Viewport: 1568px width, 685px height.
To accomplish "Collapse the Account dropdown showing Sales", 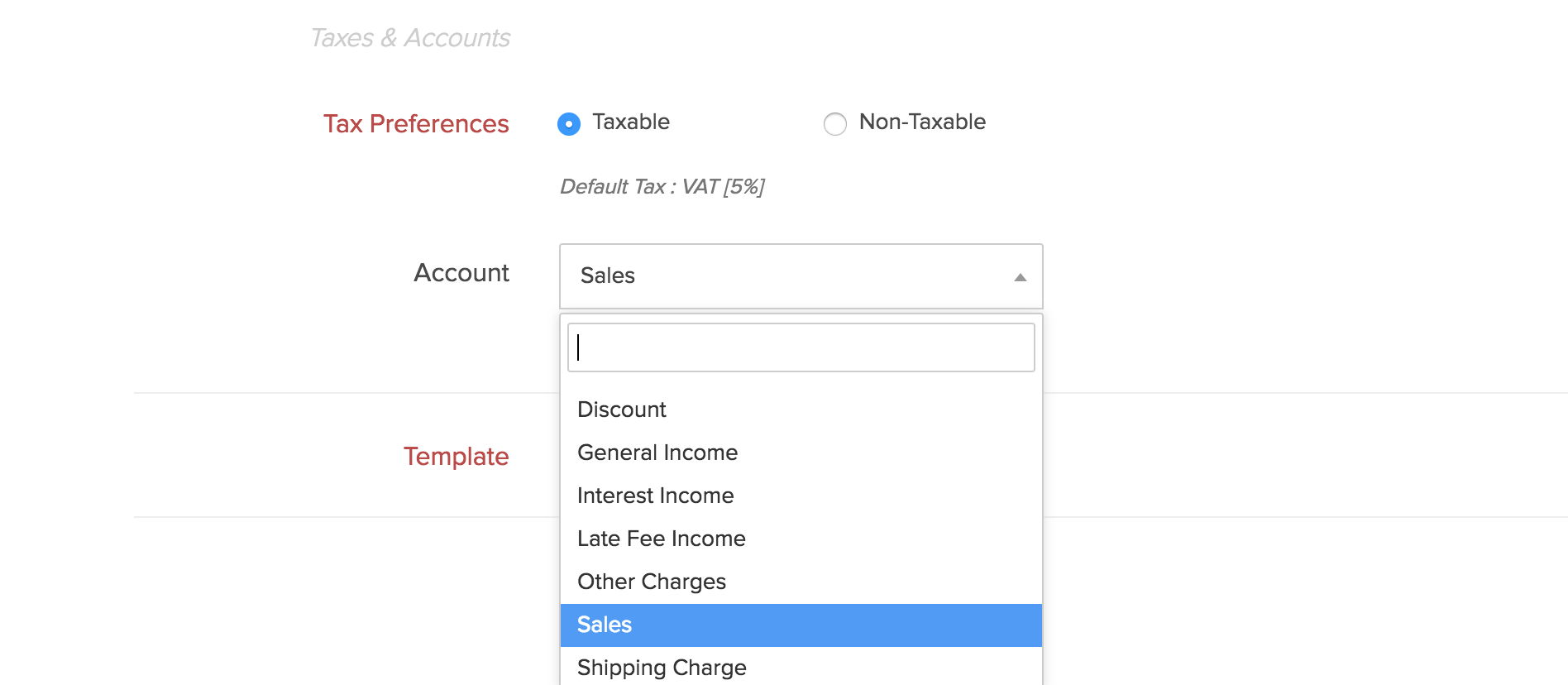I will (801, 276).
